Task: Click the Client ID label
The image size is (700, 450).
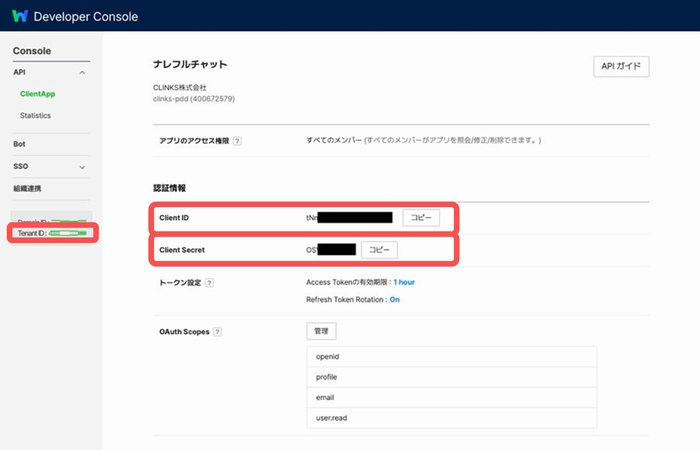Action: tap(174, 218)
